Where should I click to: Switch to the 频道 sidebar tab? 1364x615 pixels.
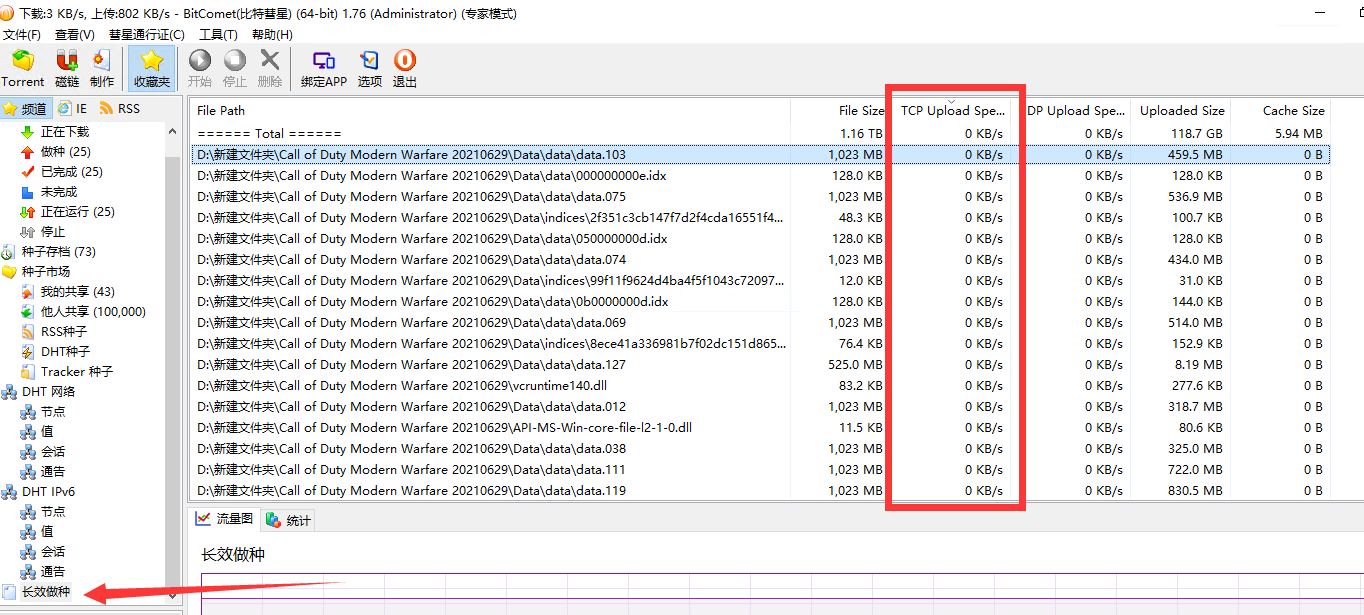(x=25, y=108)
